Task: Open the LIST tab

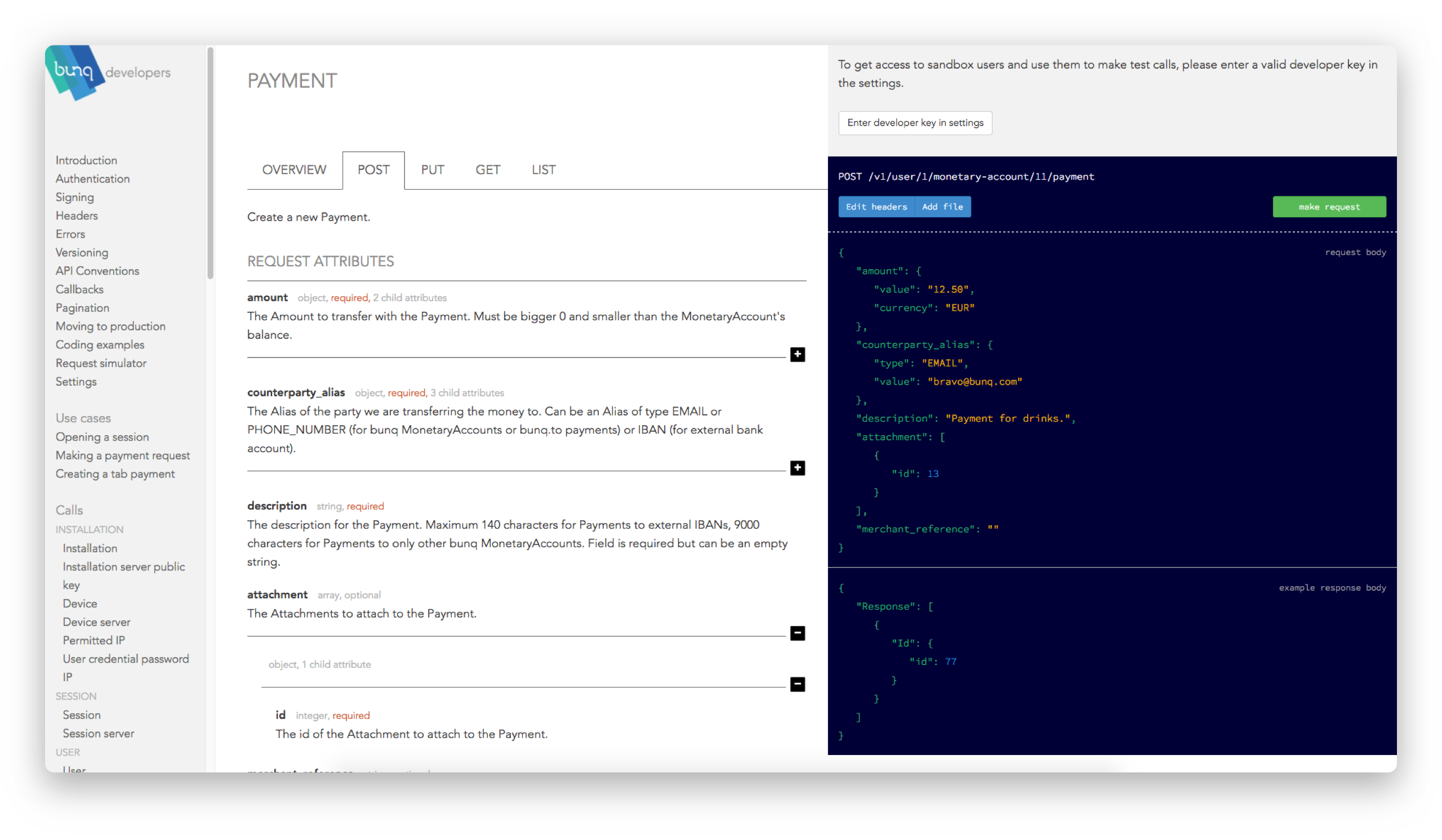Action: 543,170
